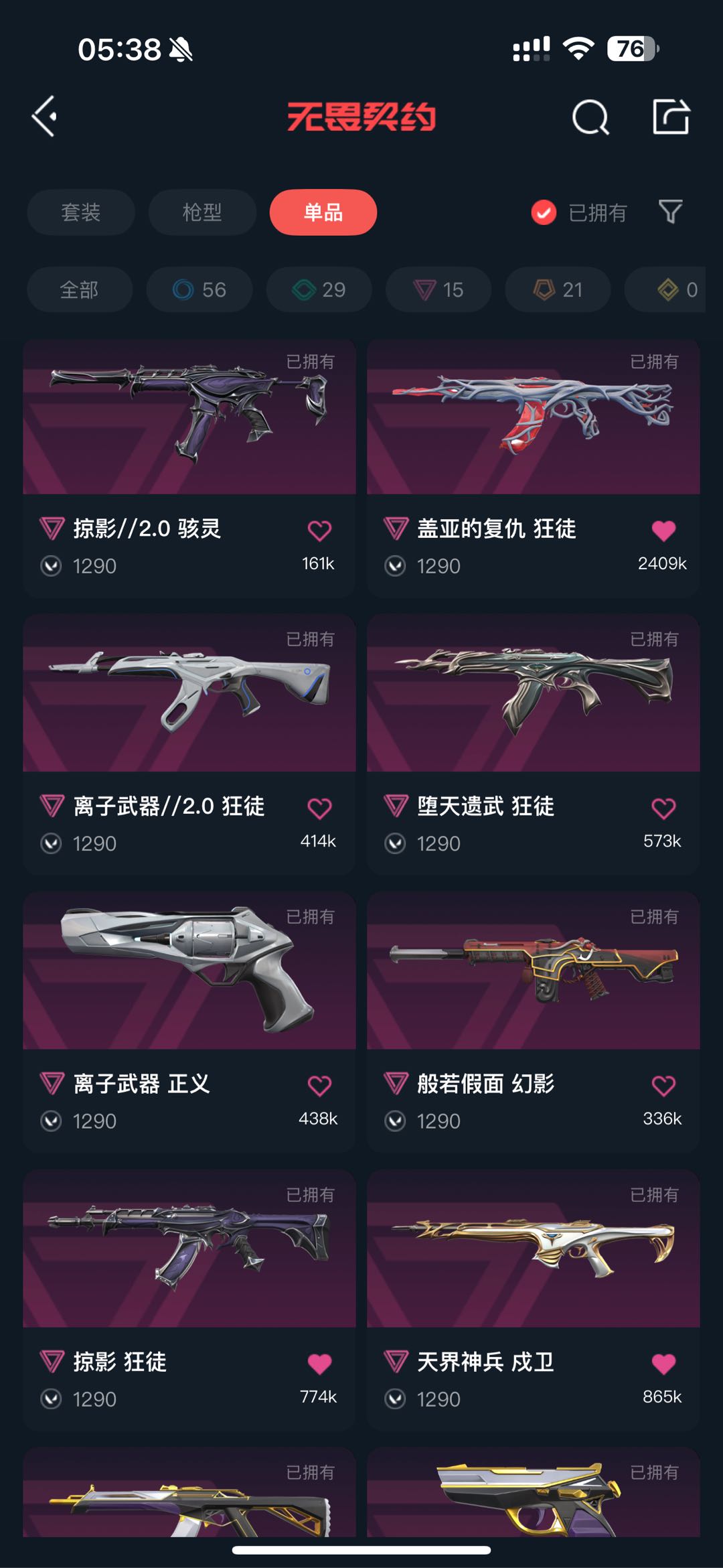Open the search magnifier icon
The width and height of the screenshot is (723, 1568).
pyautogui.click(x=590, y=118)
